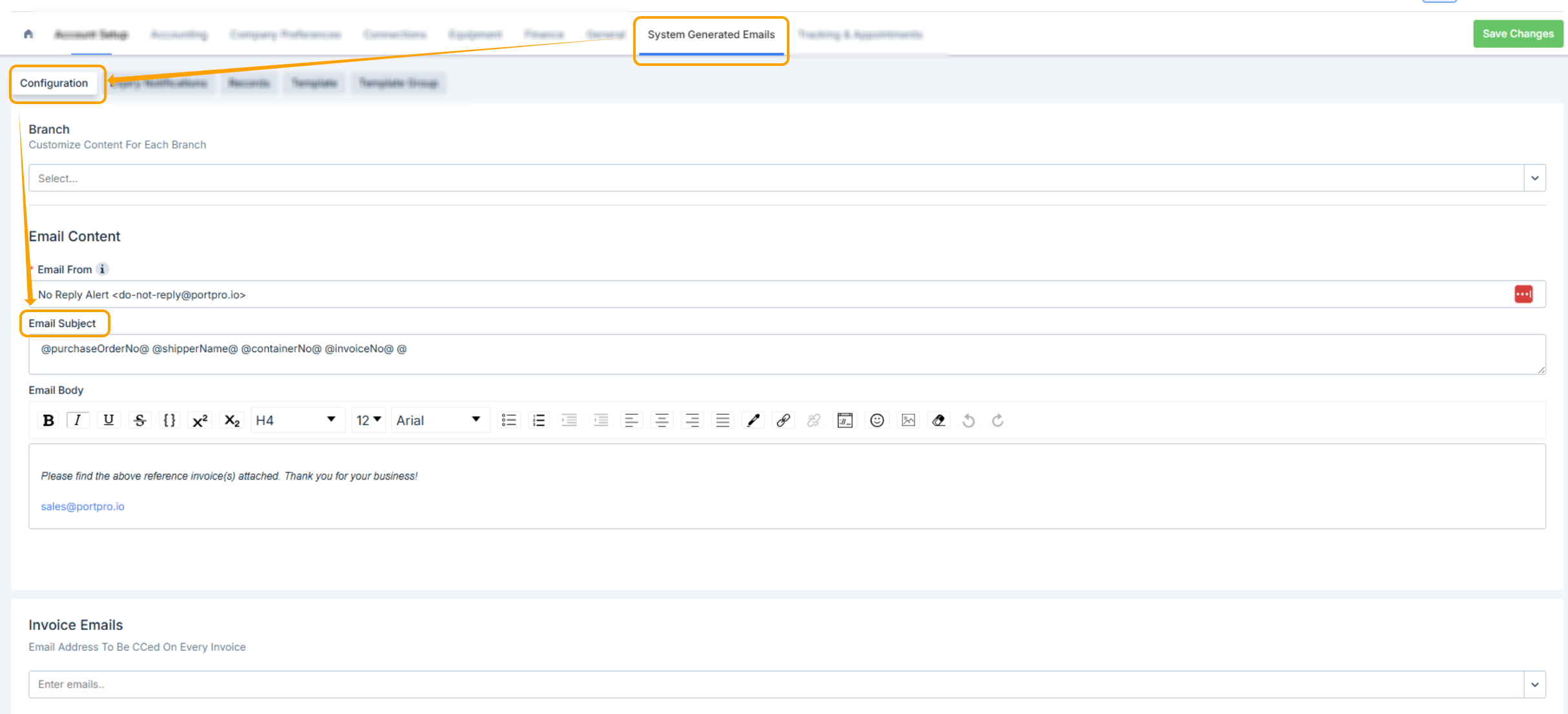Viewport: 1568px width, 714px height.
Task: Expand the Branch select dropdown
Action: pos(1534,178)
